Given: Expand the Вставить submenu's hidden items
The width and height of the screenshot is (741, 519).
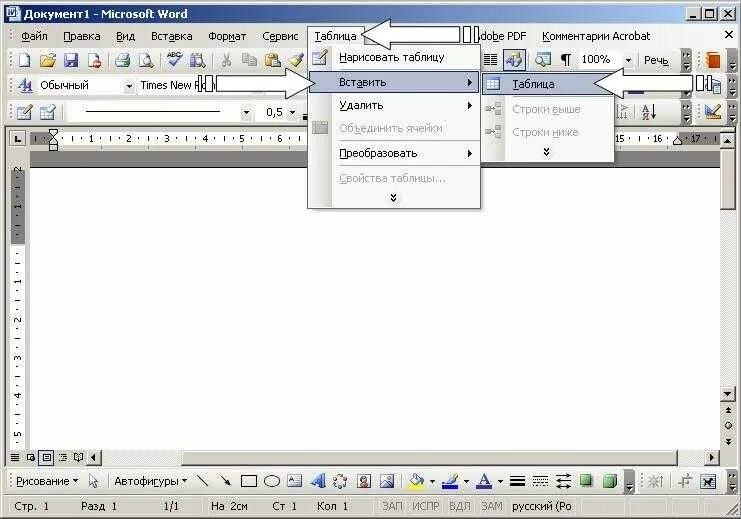Looking at the screenshot, I should [x=547, y=152].
